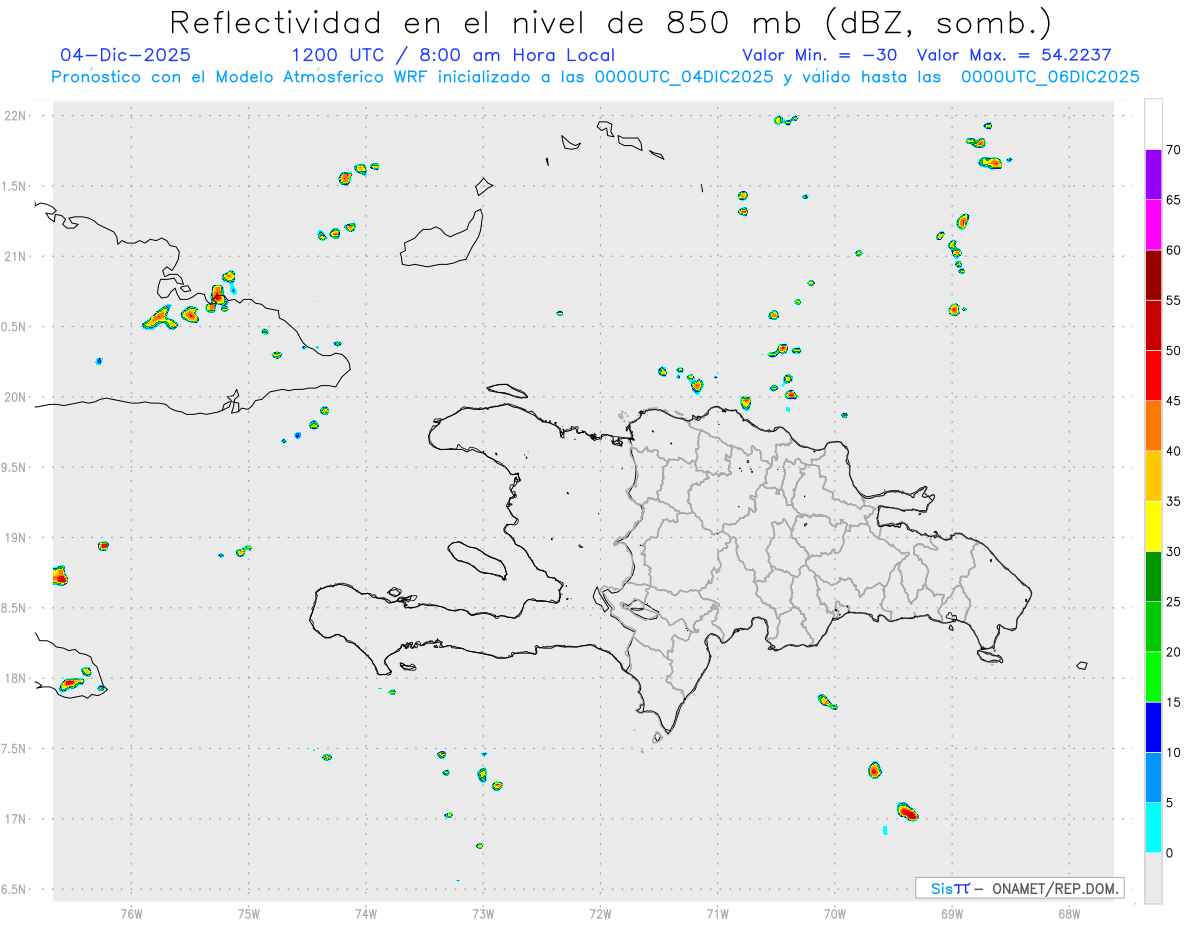Click the dark blue 10-15 dBZ color band

click(1153, 727)
